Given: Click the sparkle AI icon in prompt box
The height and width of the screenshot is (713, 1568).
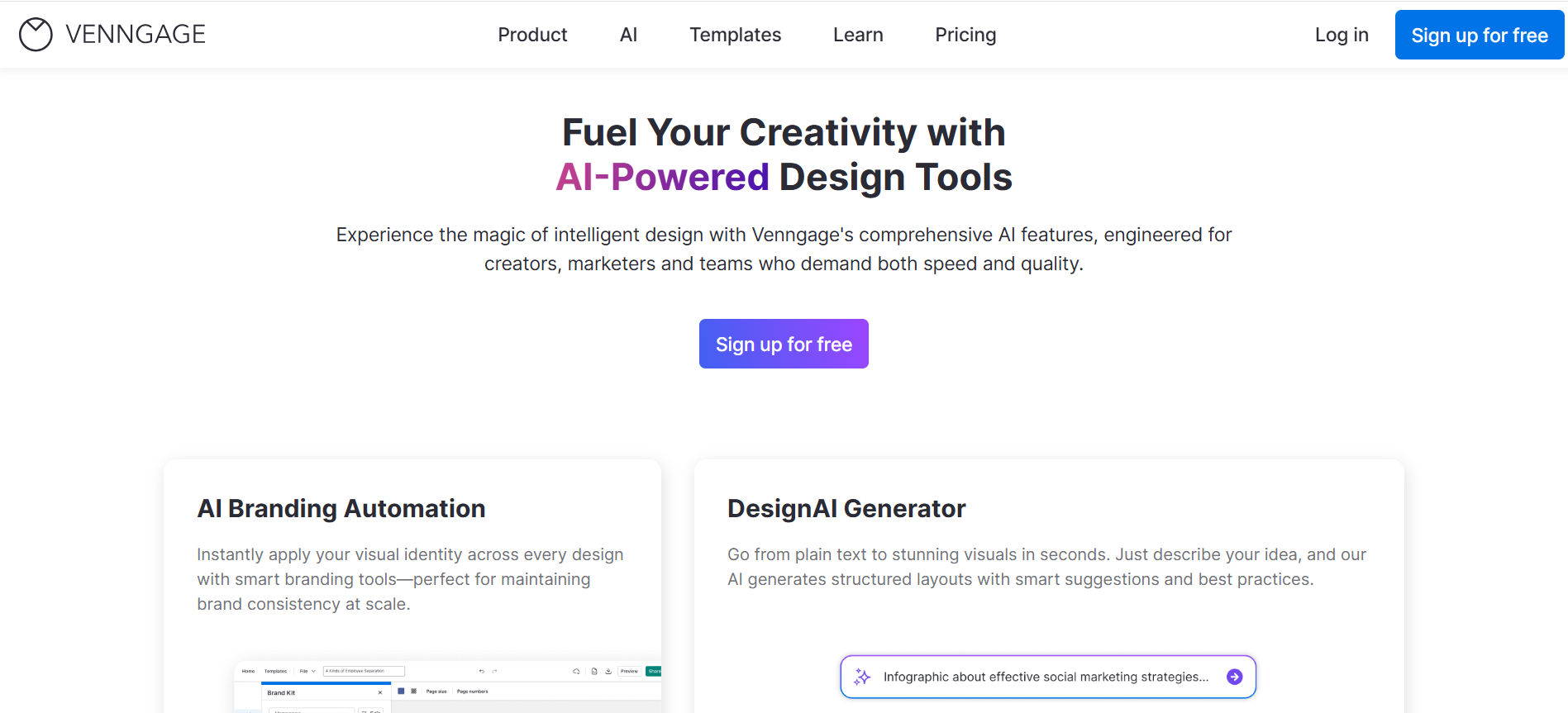Looking at the screenshot, I should pos(862,677).
